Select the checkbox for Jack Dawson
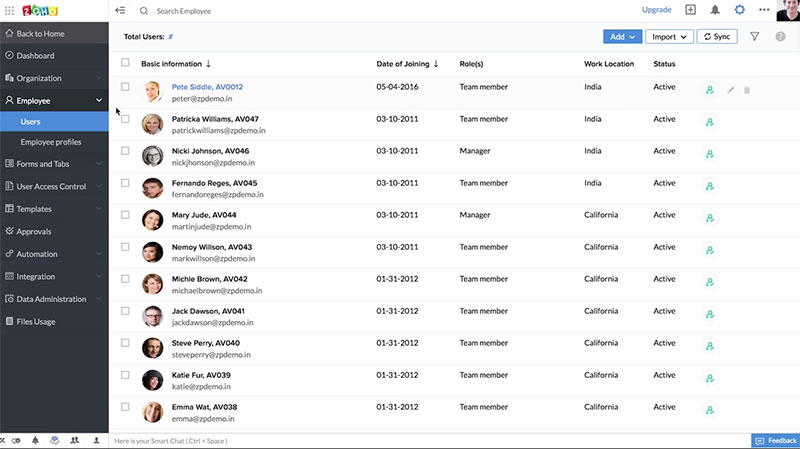 coord(125,311)
